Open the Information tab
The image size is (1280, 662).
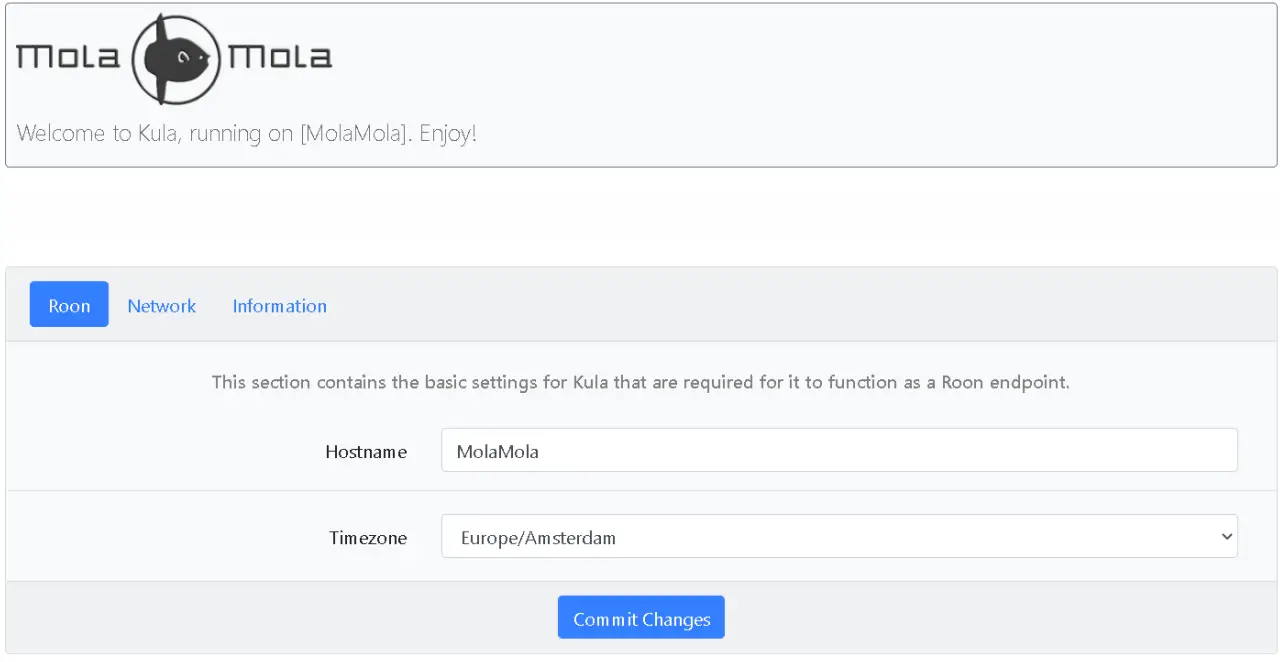click(279, 306)
